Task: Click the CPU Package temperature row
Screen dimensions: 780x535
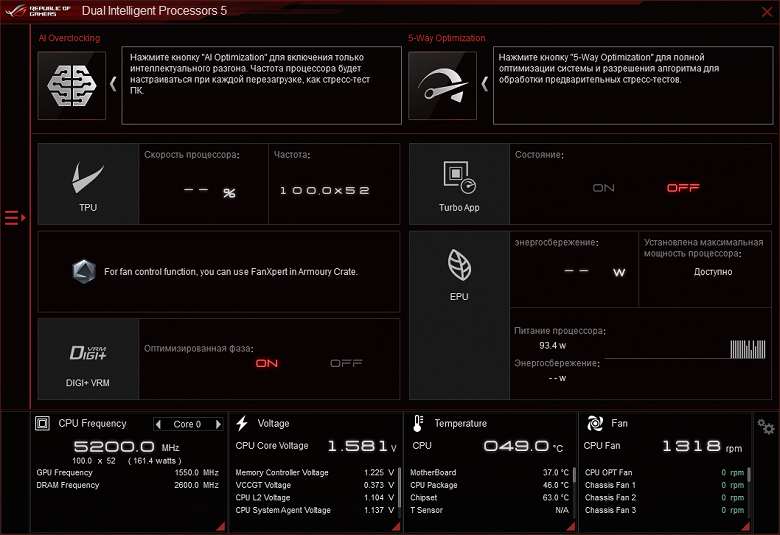Action: [489, 485]
